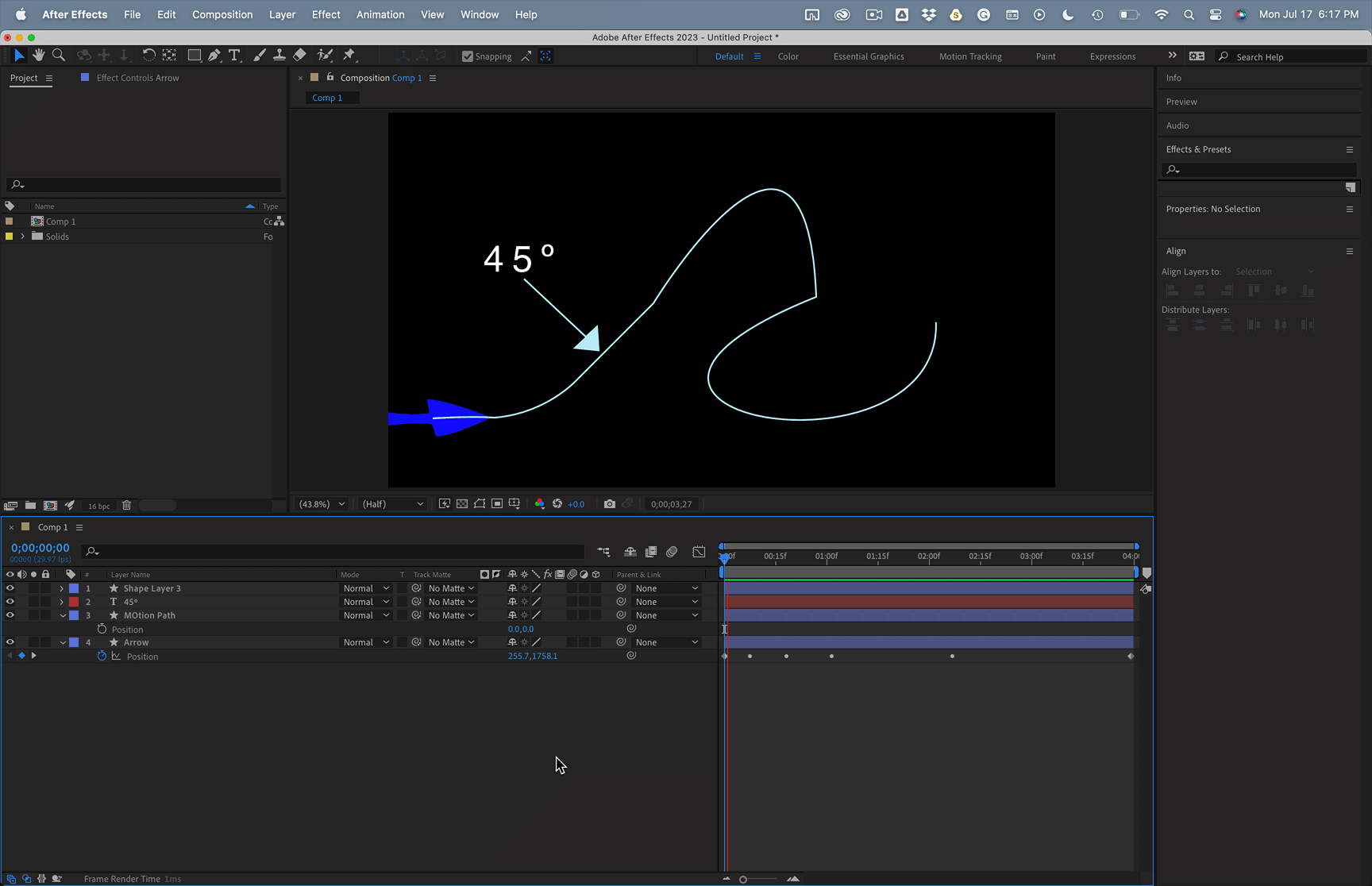1372x886 pixels.
Task: Select the Roto Brush tool
Action: 325,56
